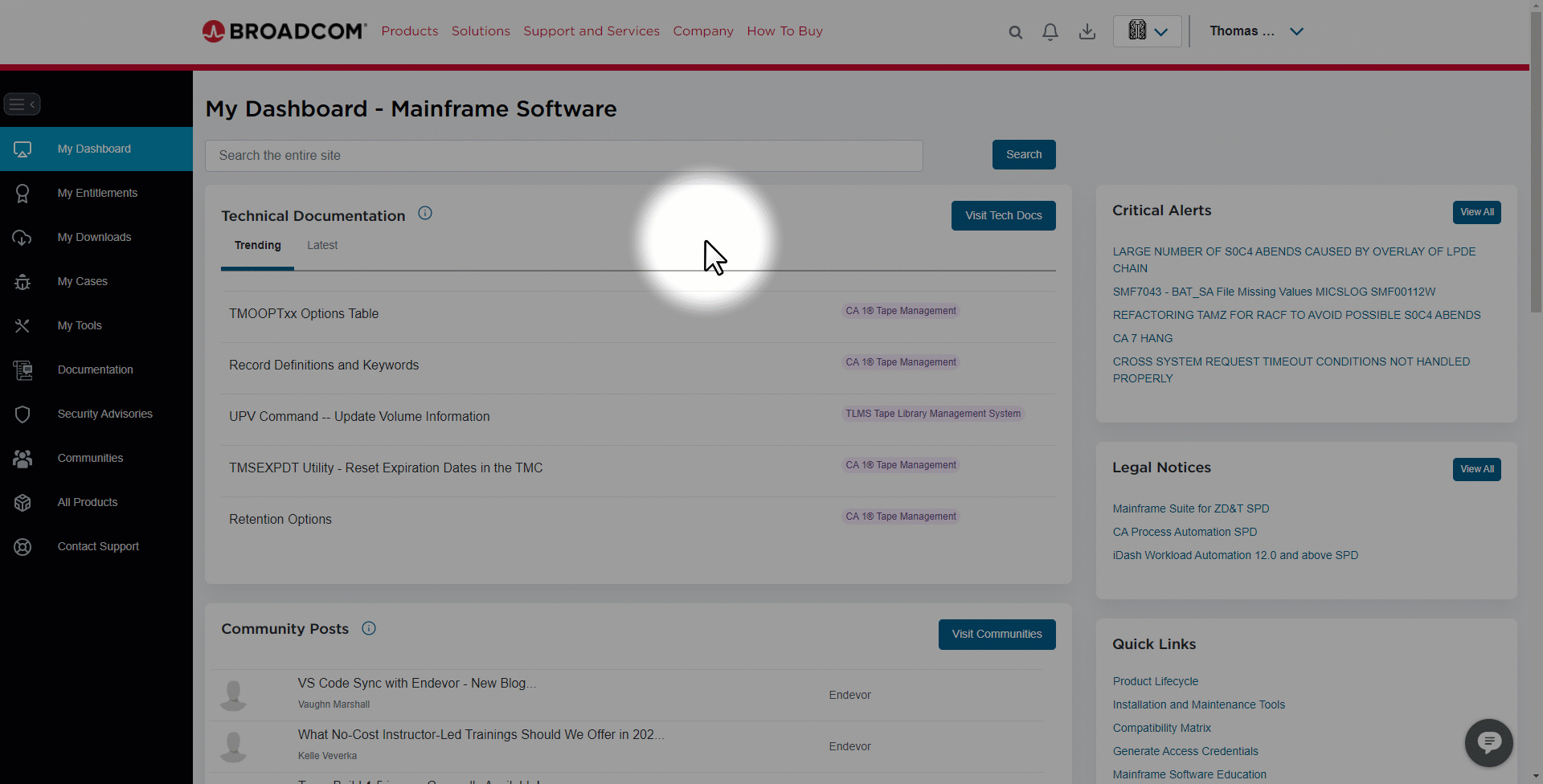Image resolution: width=1543 pixels, height=784 pixels.
Task: Open Record Definitions and Keywords document
Action: click(324, 365)
